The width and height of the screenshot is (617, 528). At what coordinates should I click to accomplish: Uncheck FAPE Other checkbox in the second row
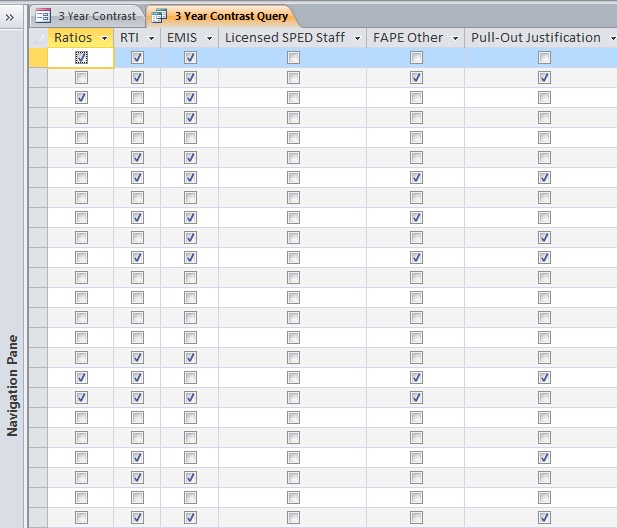(416, 78)
